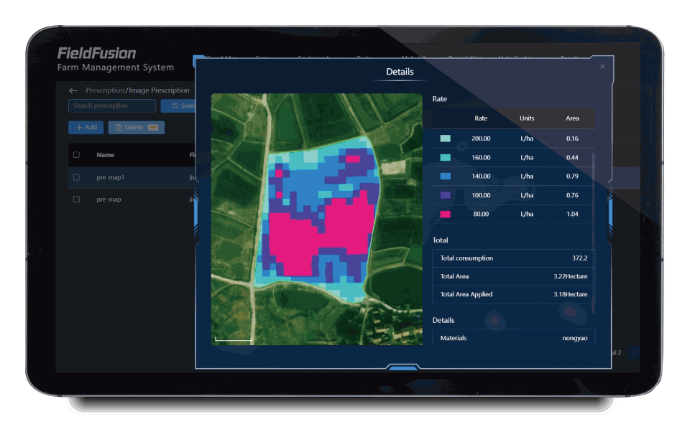
Task: Select the 200.00 rate color swatch
Action: click(446, 139)
